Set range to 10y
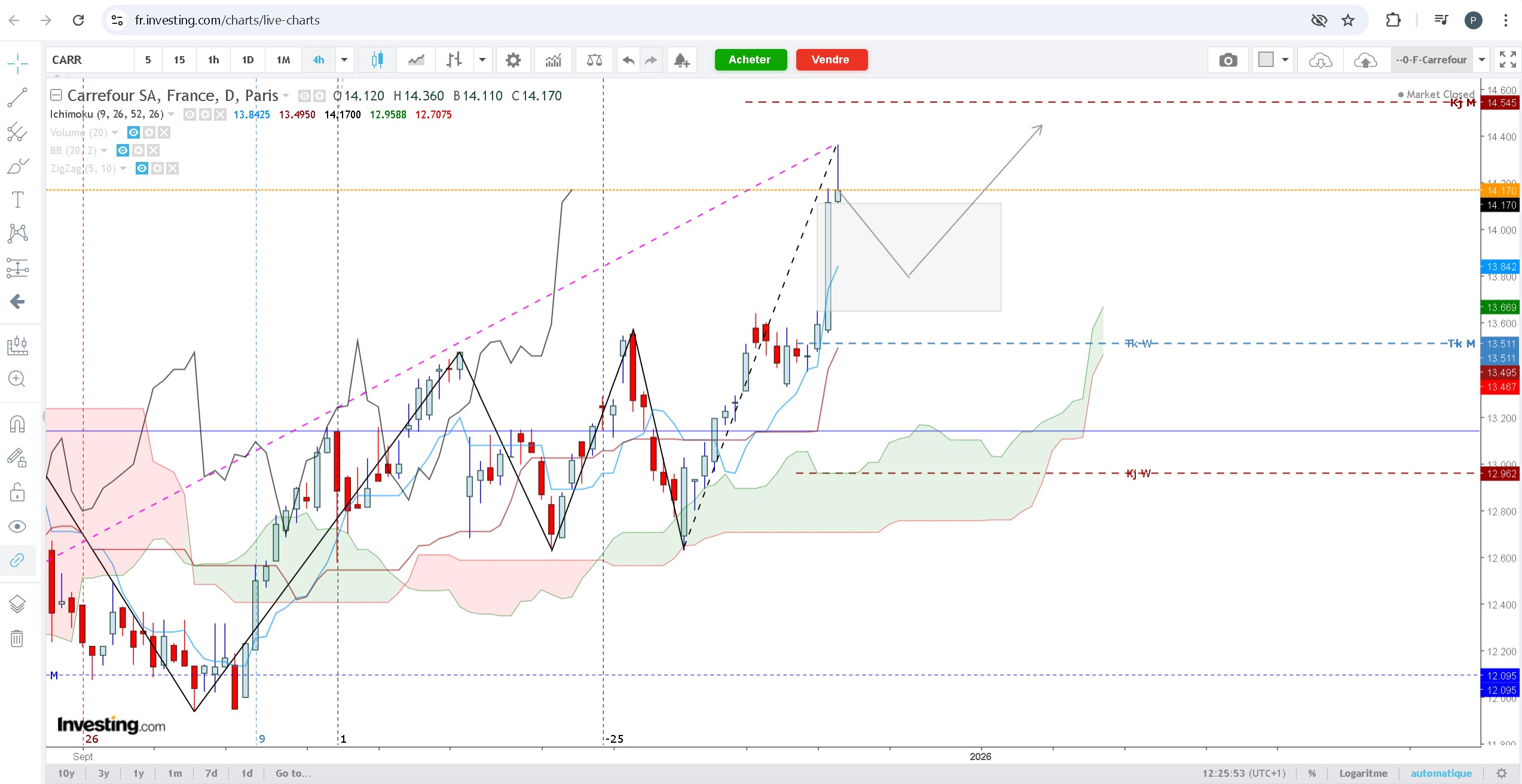1522x784 pixels. (66, 773)
